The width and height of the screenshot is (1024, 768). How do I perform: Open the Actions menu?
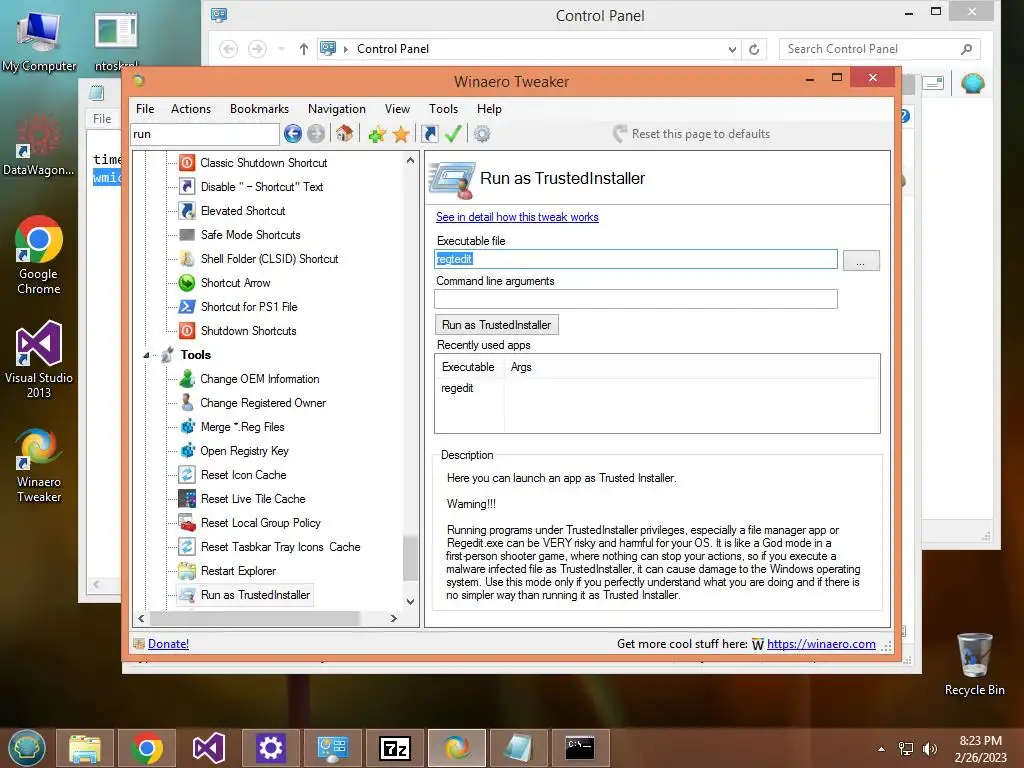(x=191, y=109)
